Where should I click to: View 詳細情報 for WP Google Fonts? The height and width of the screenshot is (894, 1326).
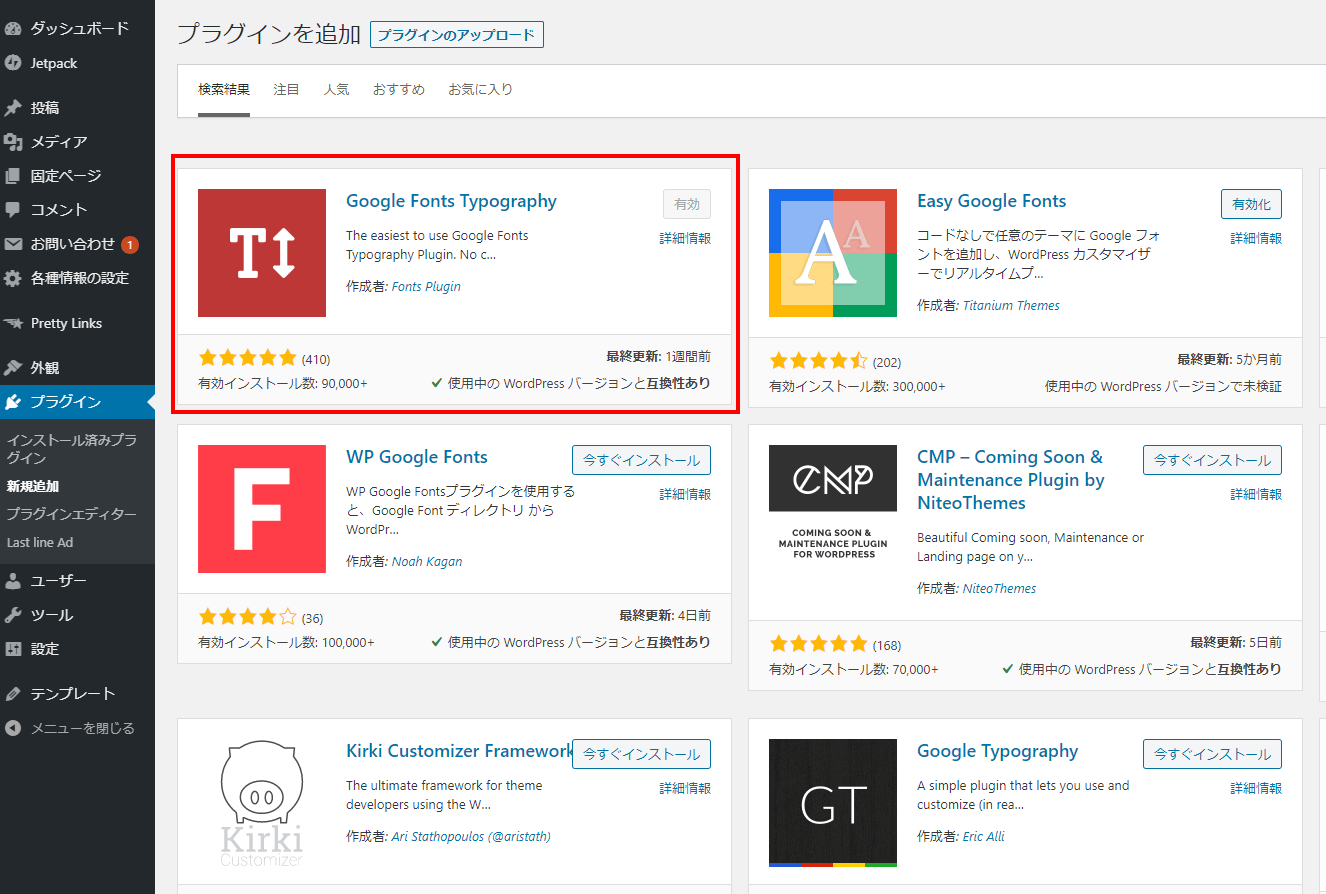(685, 494)
